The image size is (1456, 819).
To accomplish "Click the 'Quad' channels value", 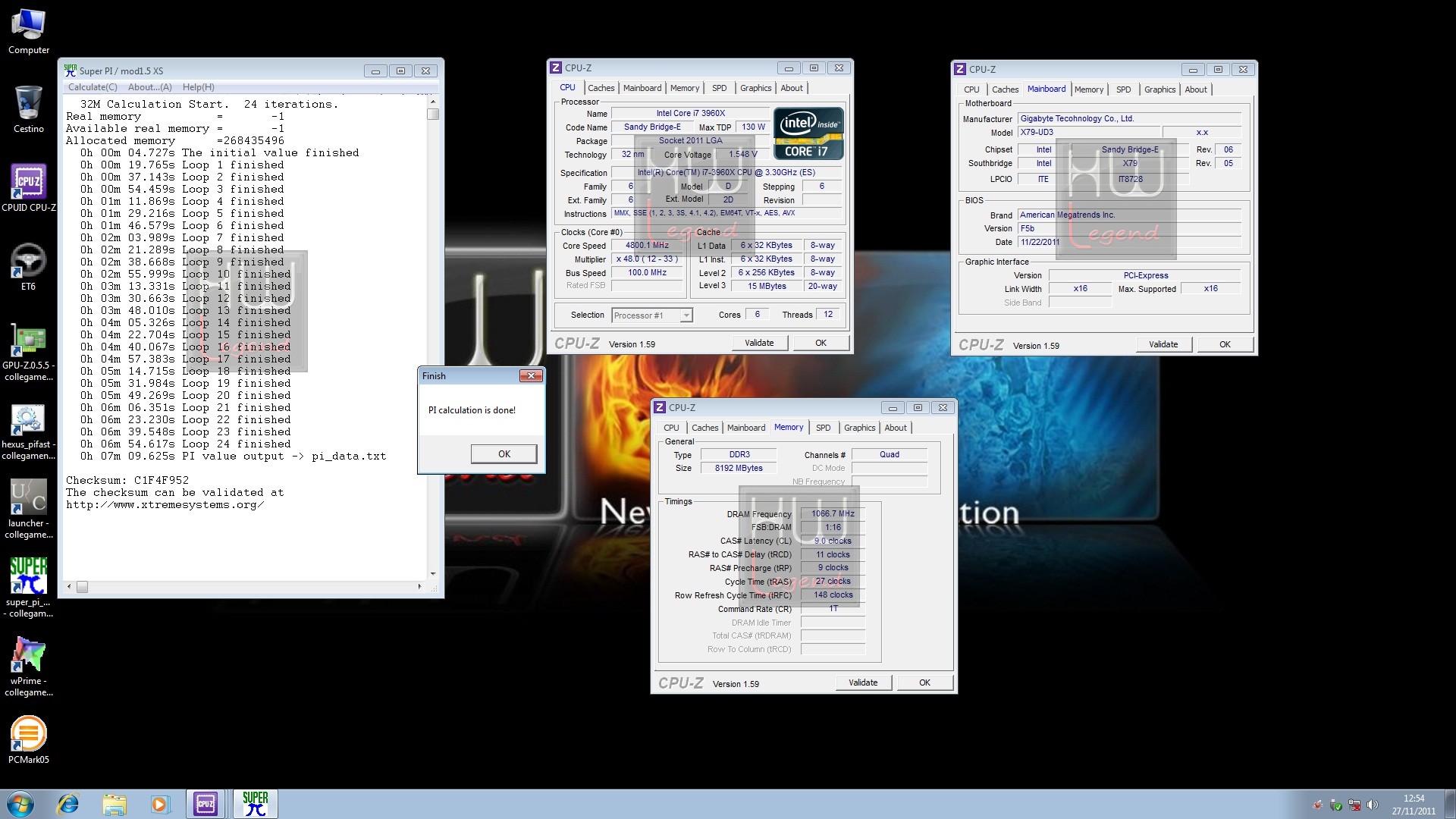I will (x=890, y=454).
